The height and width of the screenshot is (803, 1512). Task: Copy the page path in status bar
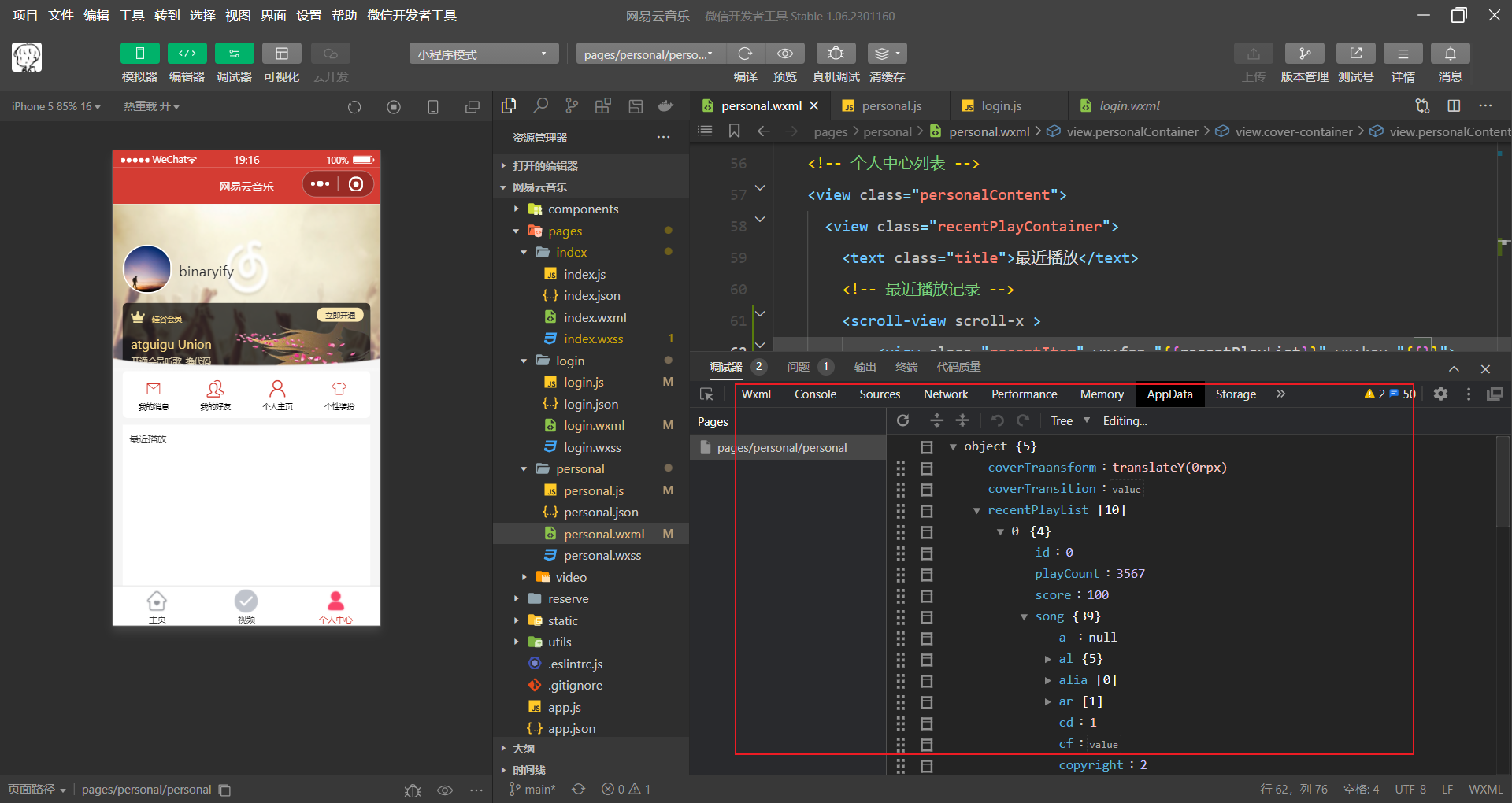coord(224,790)
